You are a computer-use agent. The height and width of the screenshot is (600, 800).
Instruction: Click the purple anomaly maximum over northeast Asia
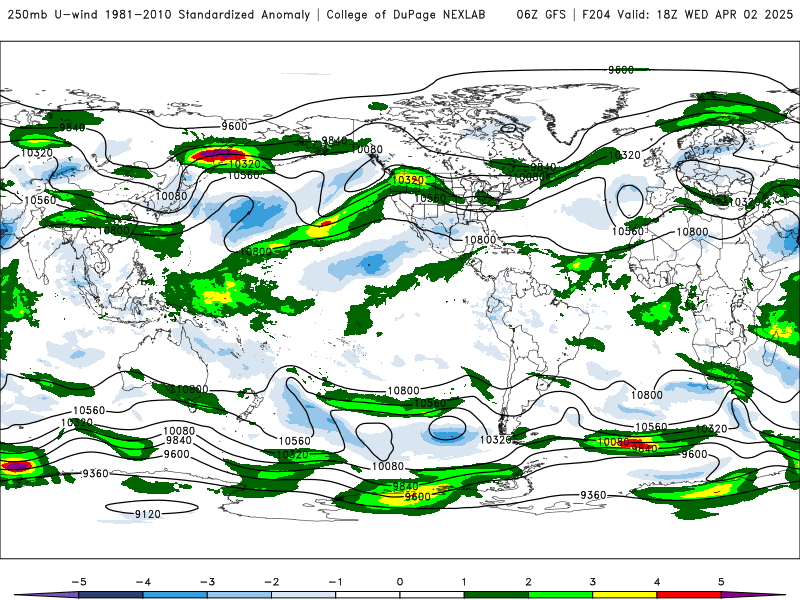[220, 154]
